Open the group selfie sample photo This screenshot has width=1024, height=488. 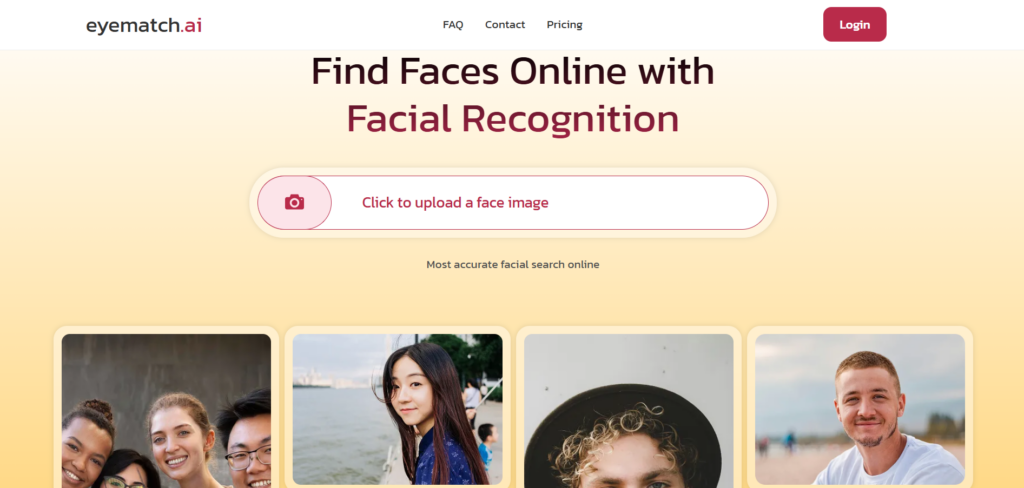(x=166, y=411)
